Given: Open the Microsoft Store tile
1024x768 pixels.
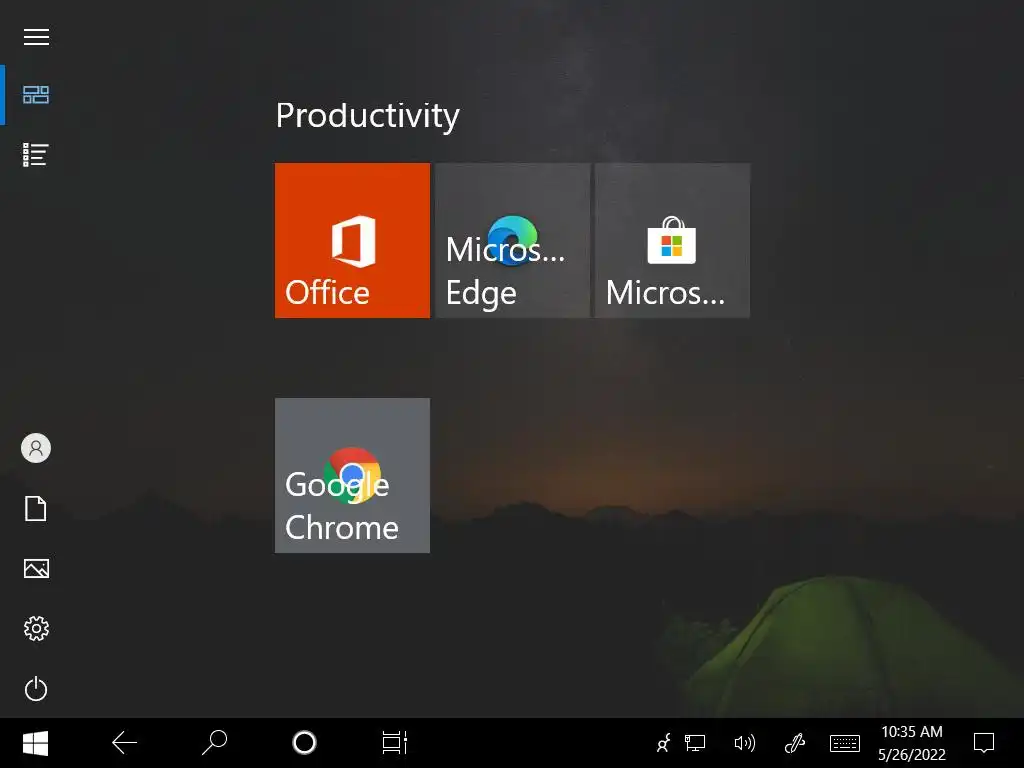Looking at the screenshot, I should coord(672,240).
